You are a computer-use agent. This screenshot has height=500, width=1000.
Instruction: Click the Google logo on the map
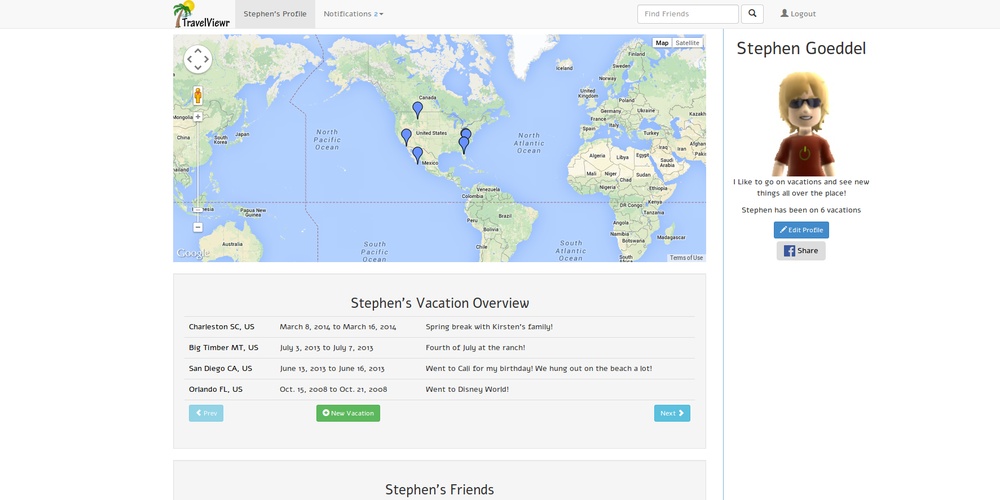coord(192,253)
